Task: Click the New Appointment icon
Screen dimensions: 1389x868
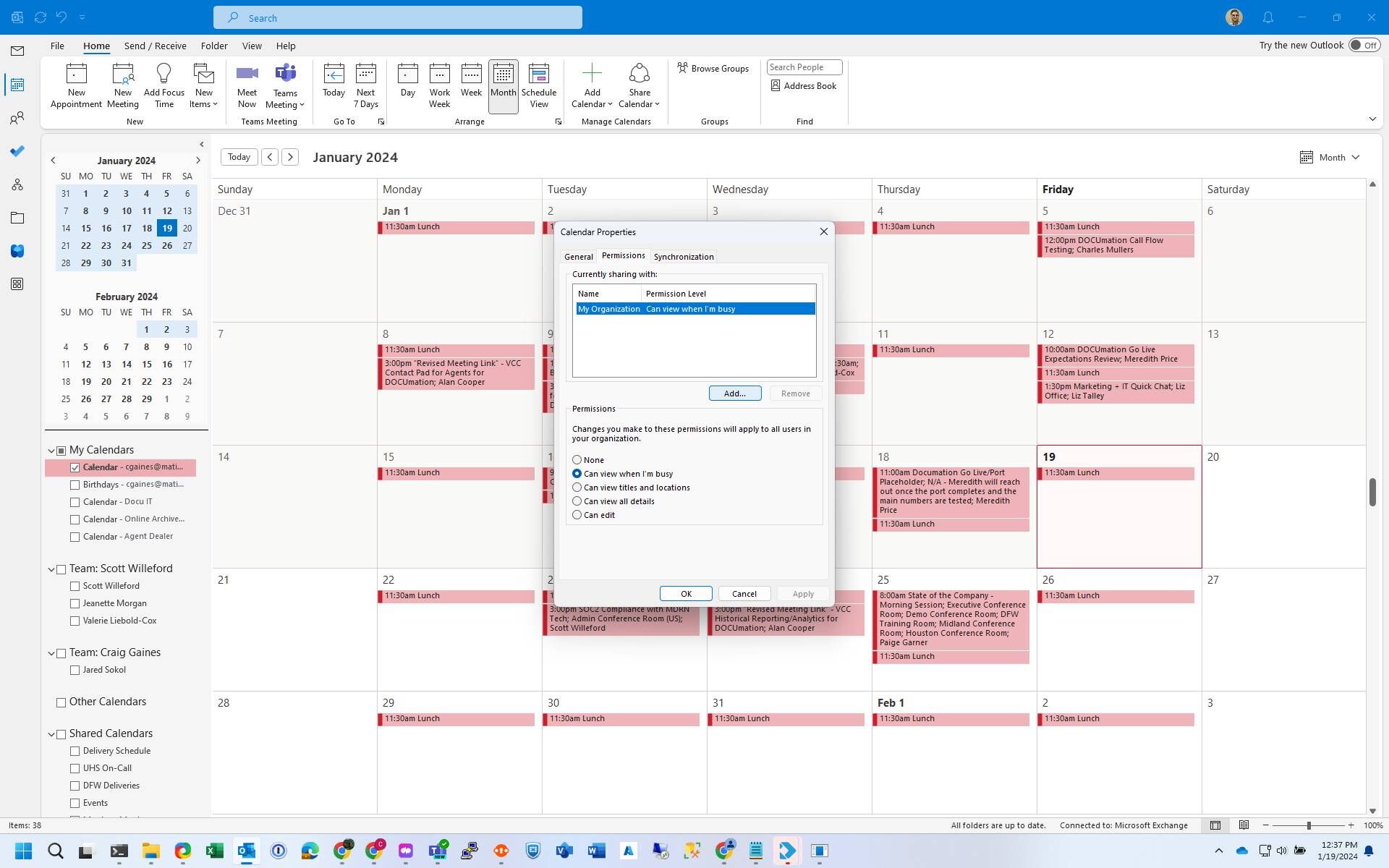Action: 76,74
